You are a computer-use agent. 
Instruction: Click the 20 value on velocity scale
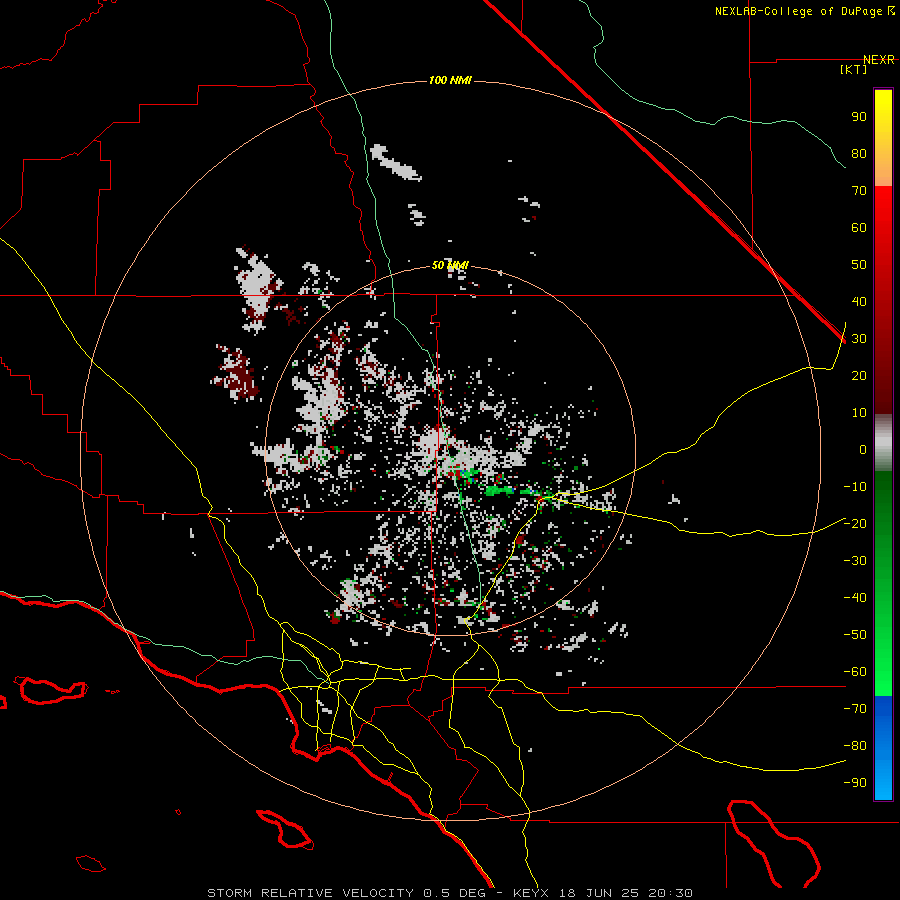pyautogui.click(x=859, y=376)
